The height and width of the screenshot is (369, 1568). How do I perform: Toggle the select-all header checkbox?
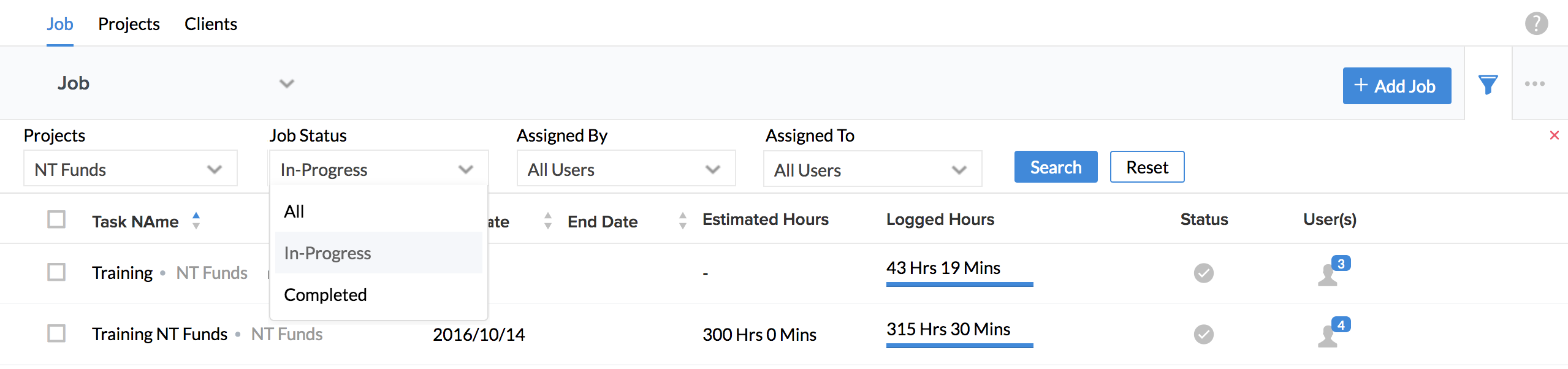[56, 219]
